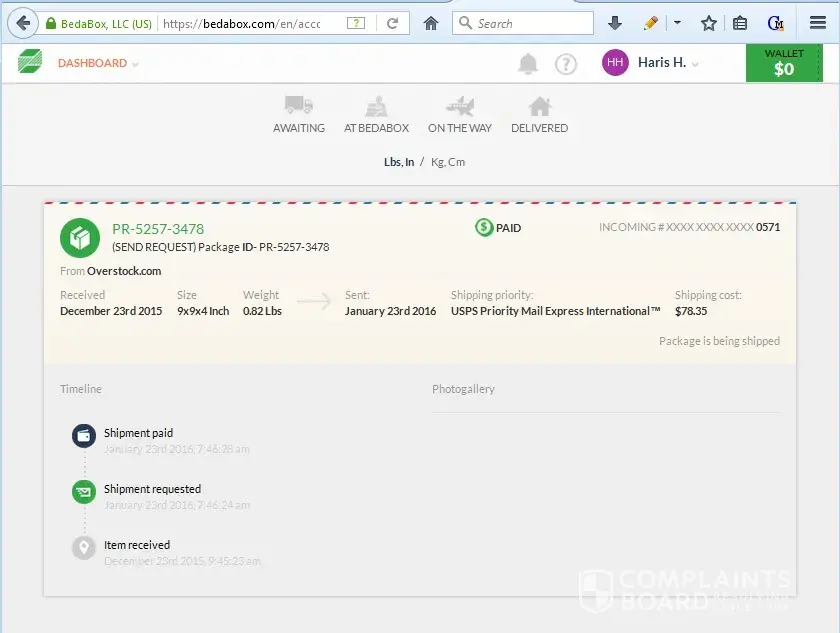The image size is (840, 633).
Task: Click 'Shipment requested' timeline label
Action: click(x=153, y=489)
